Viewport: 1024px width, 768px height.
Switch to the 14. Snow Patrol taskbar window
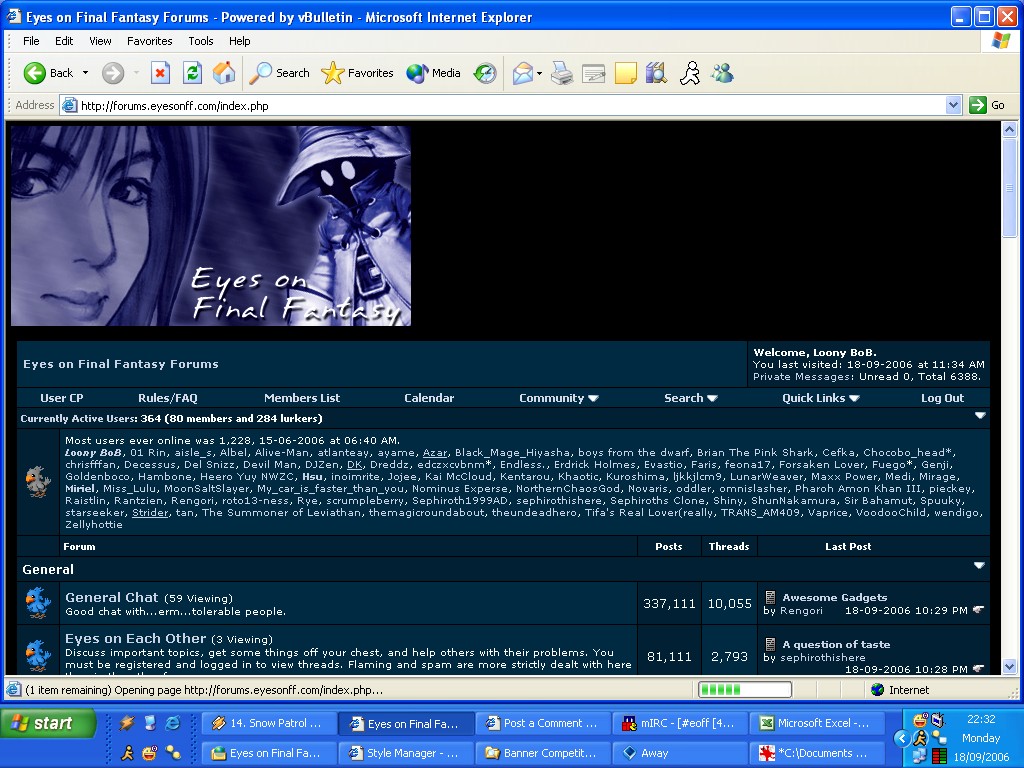pyautogui.click(x=269, y=723)
